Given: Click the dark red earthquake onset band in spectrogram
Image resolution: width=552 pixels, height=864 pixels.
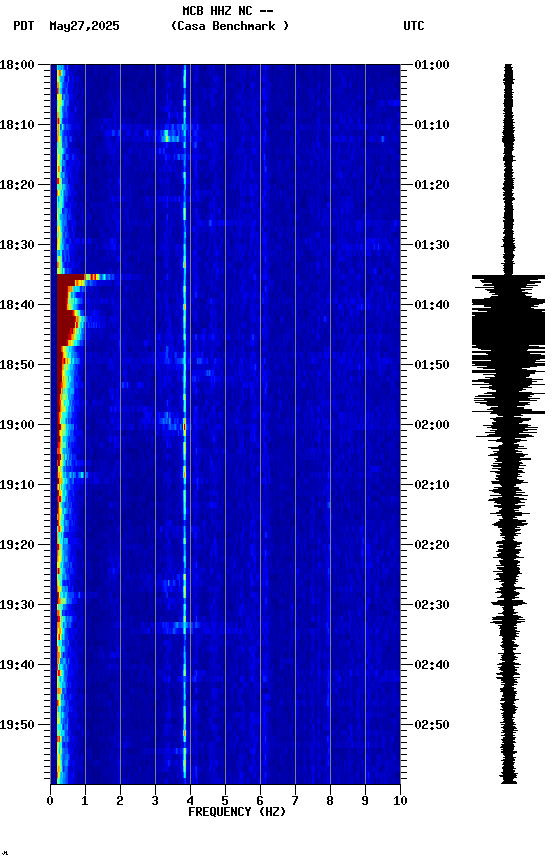Looking at the screenshot, I should 67,309.
